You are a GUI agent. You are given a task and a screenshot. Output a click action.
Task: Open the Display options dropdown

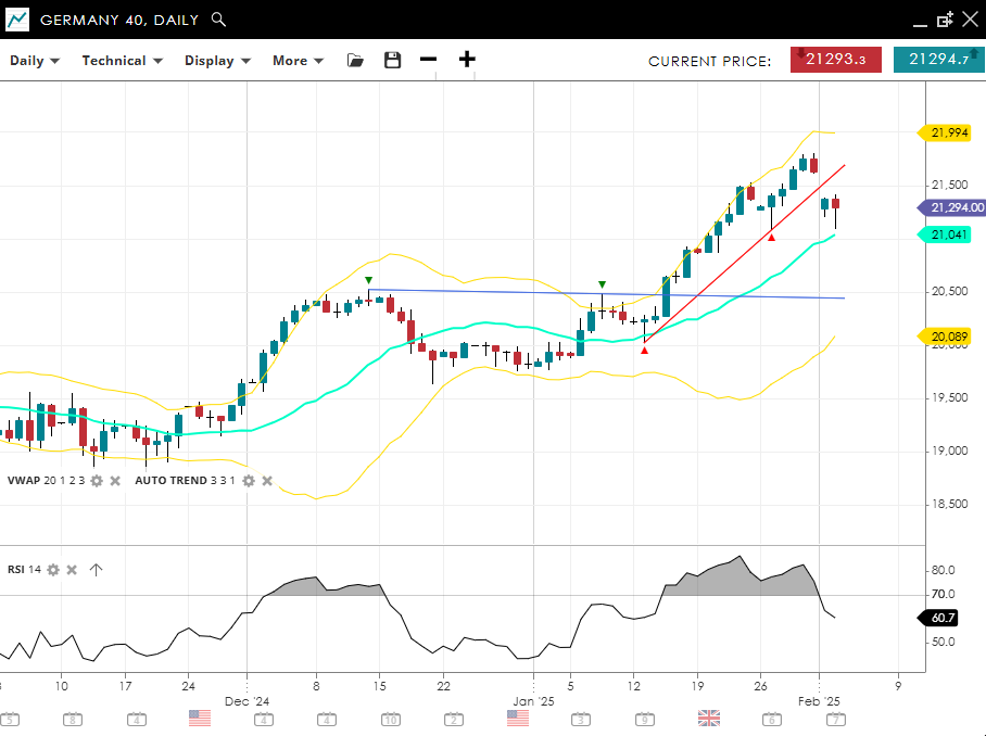[x=216, y=60]
